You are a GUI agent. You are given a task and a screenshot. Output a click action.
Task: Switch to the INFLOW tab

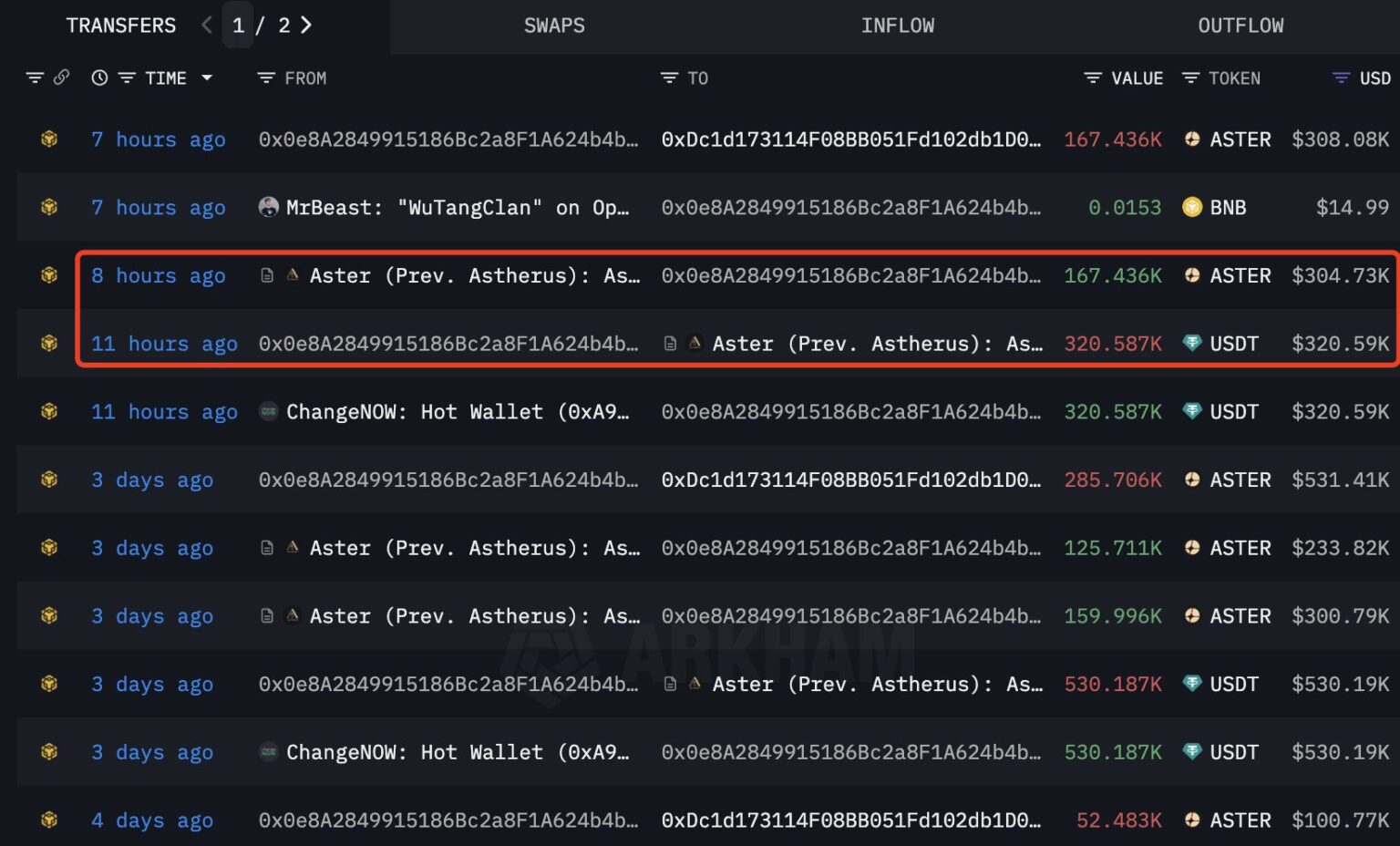click(899, 26)
